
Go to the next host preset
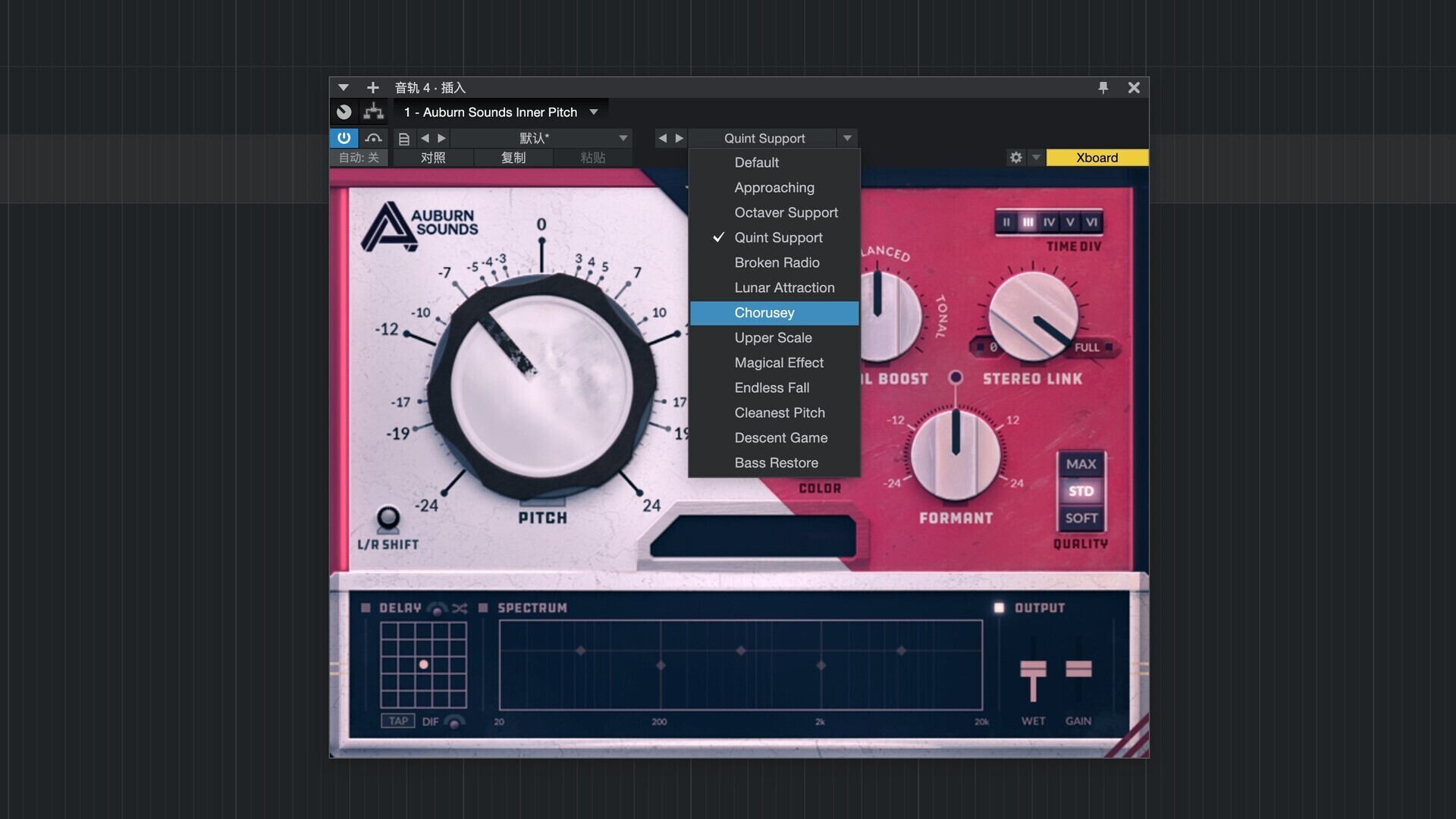point(441,138)
